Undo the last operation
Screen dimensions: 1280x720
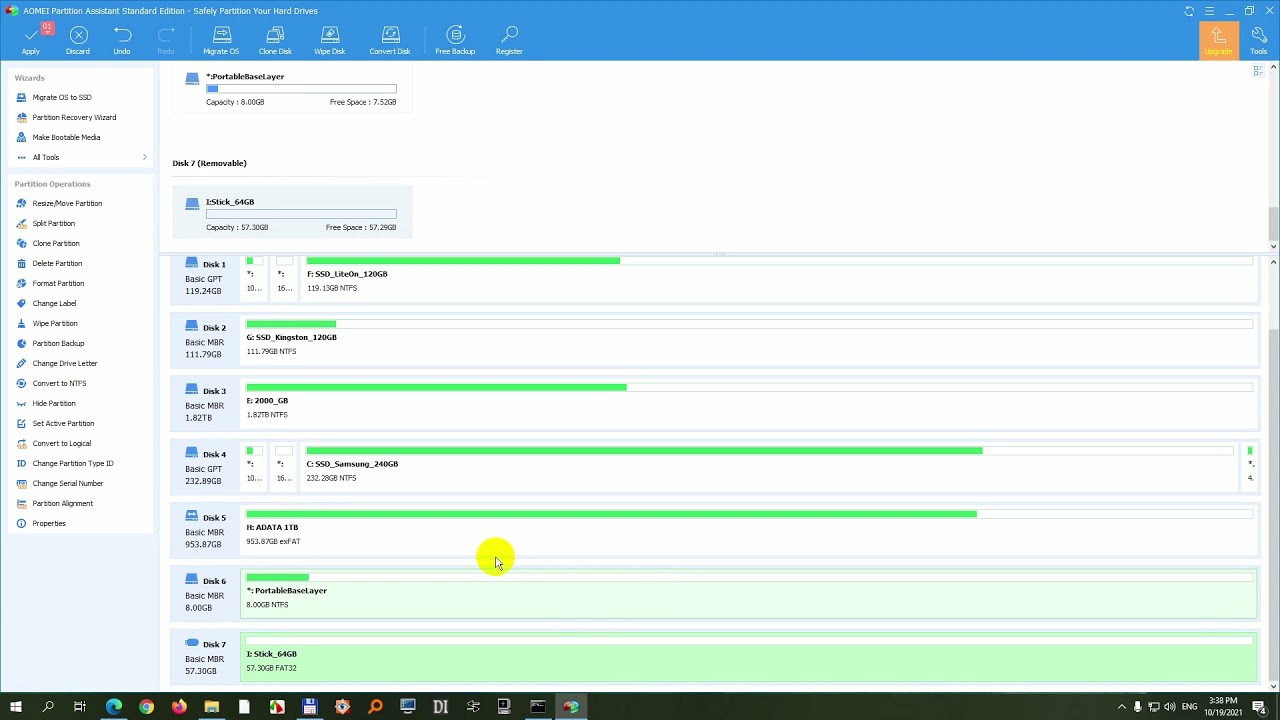[x=121, y=40]
